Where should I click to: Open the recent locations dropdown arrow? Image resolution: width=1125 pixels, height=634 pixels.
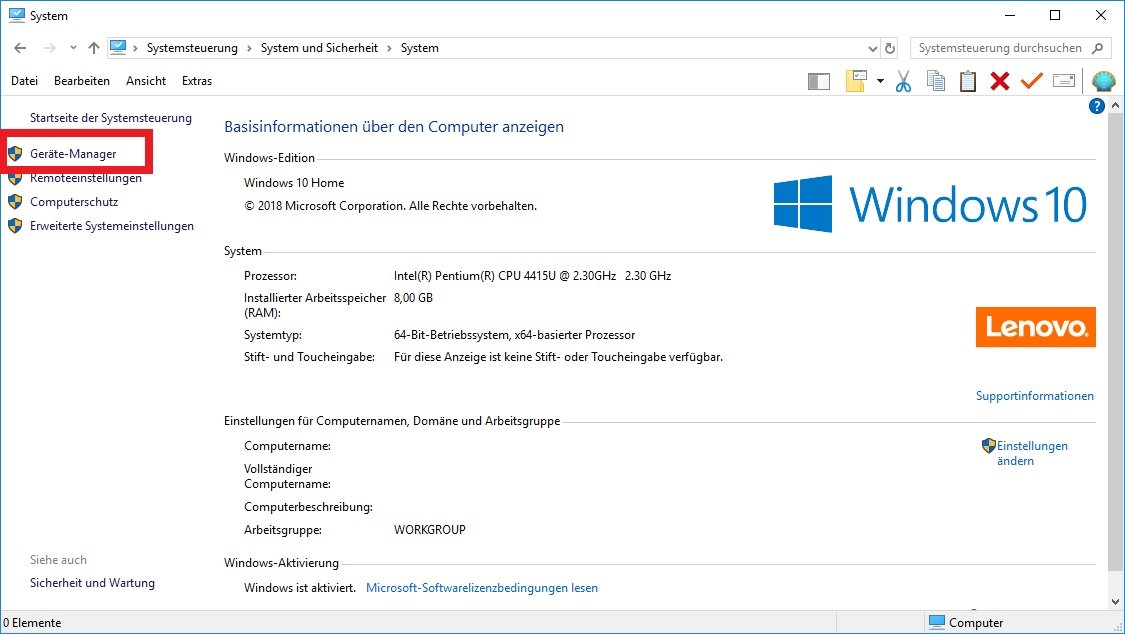(x=73, y=48)
